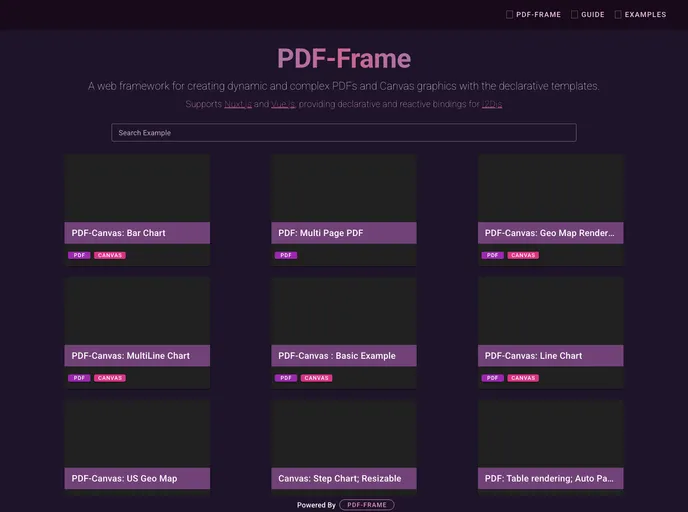Viewport: 688px width, 512px height.
Task: Follow the i2Djs link
Action: tap(492, 104)
